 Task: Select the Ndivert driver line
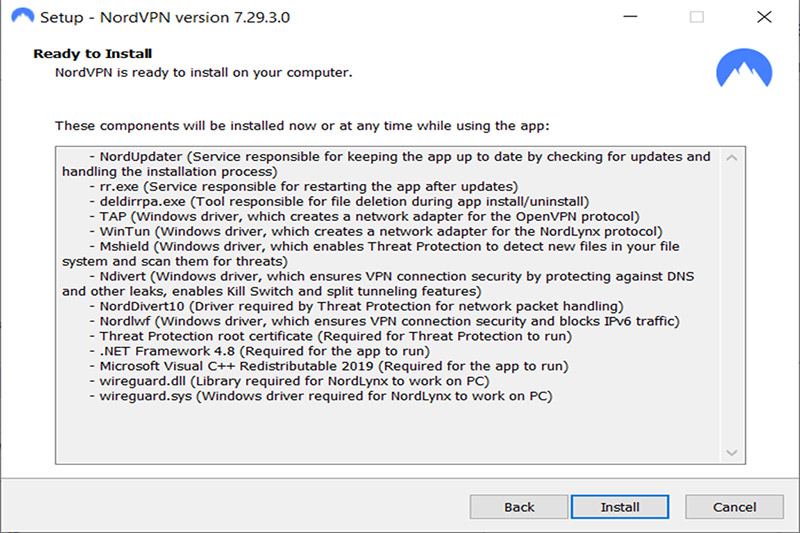(x=378, y=284)
